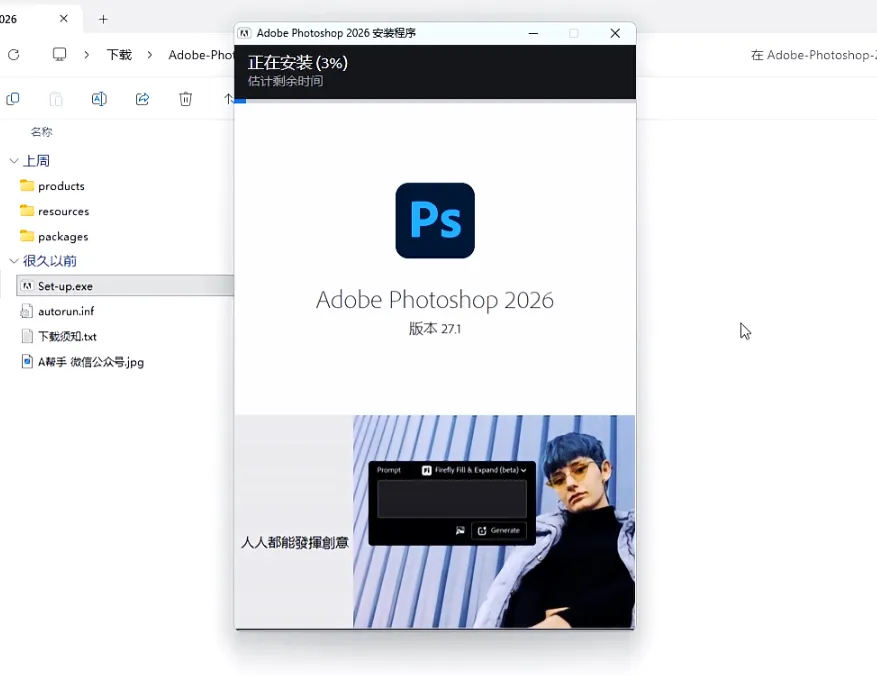Click the 下载须知.txt document icon

point(27,336)
